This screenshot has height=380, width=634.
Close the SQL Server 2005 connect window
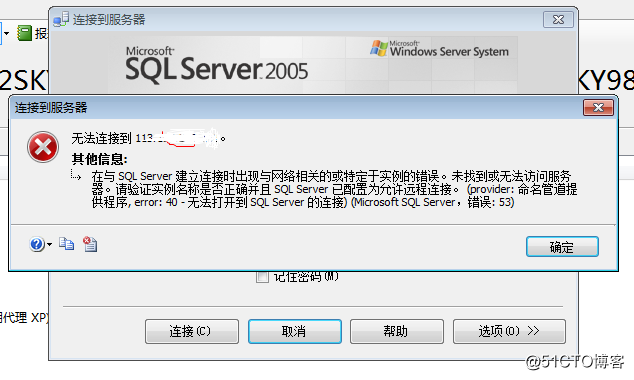(x=558, y=19)
